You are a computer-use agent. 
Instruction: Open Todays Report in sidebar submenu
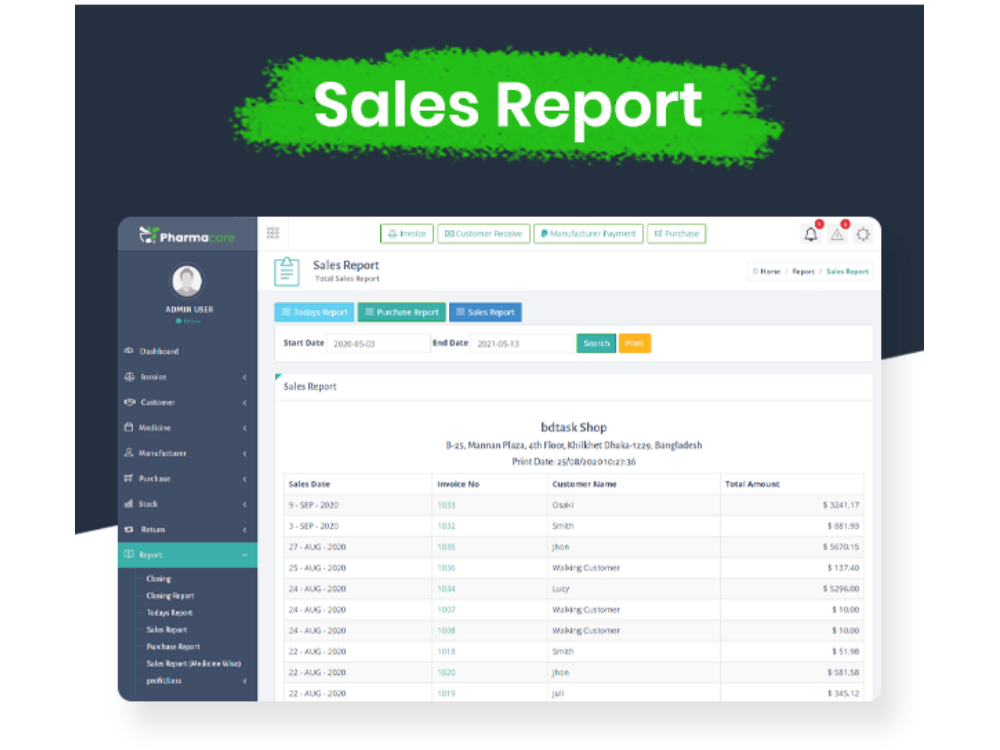click(x=169, y=612)
